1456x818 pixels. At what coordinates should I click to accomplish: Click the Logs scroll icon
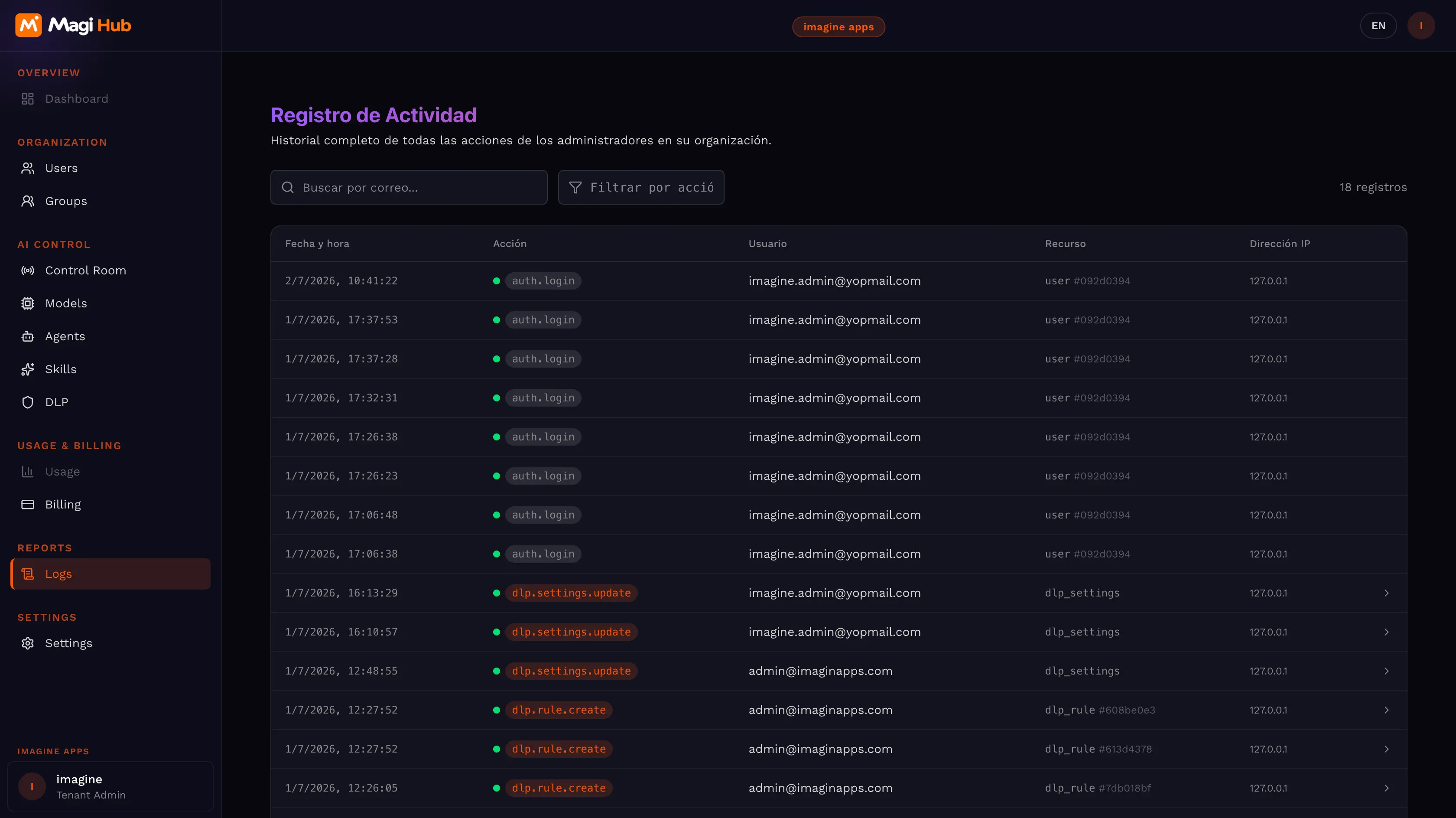(x=28, y=574)
